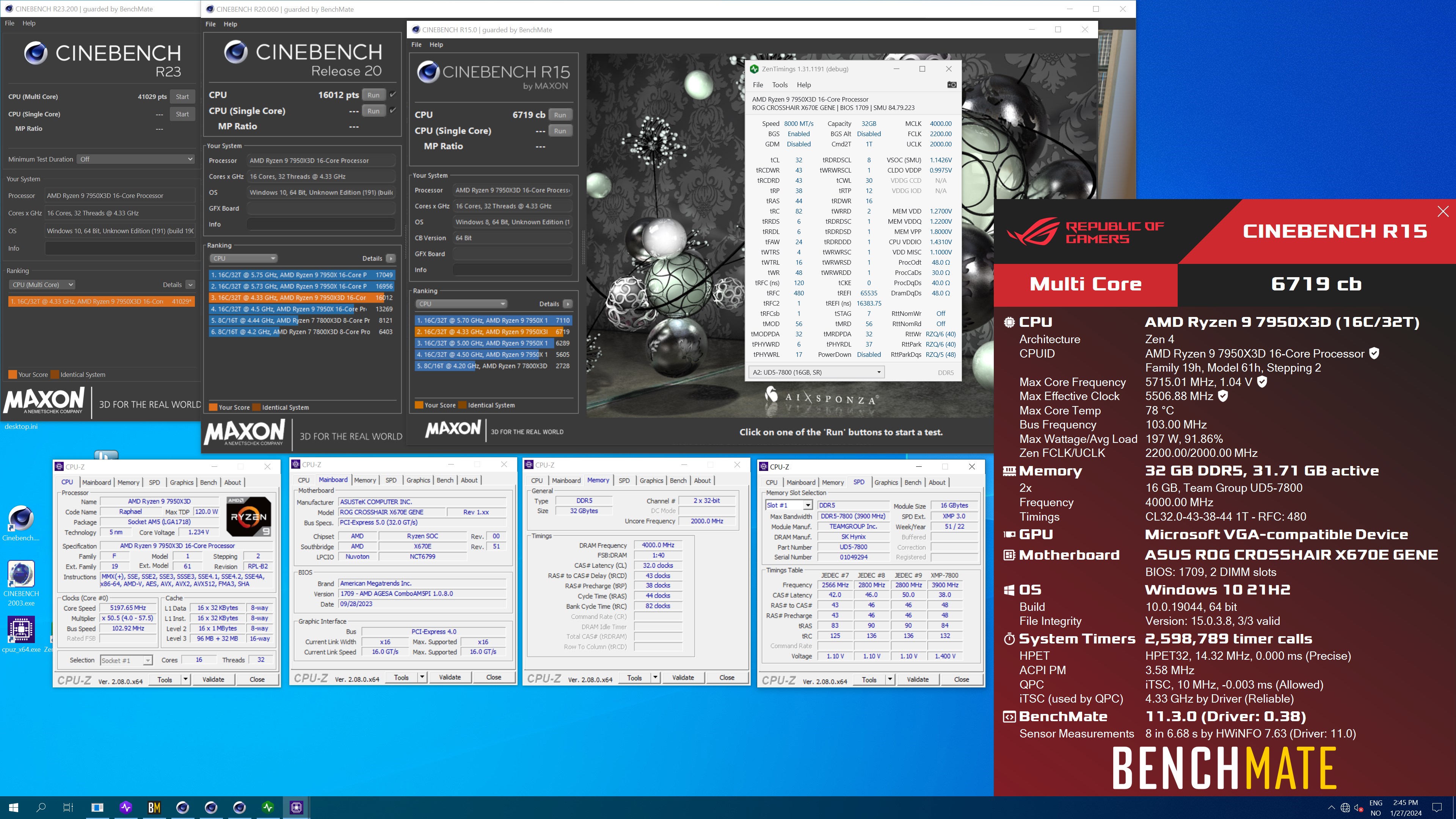This screenshot has height=819, width=1456.
Task: Switch to Memory tab in CPU-Z CPU window
Action: [128, 482]
